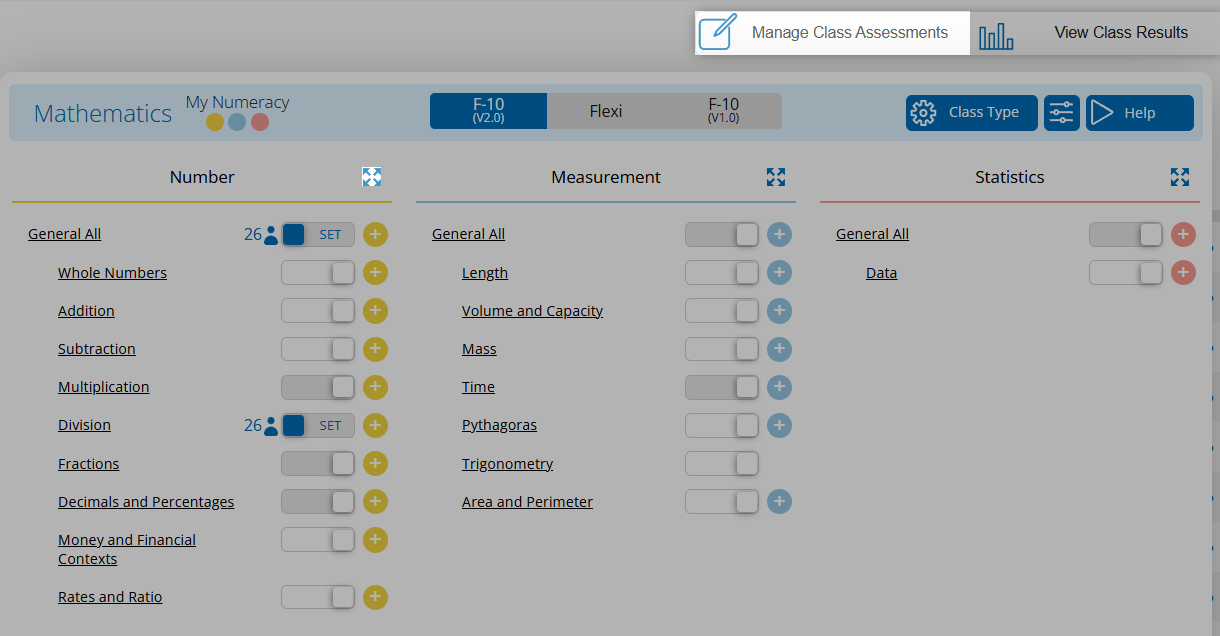Open the Whole Numbers link
This screenshot has height=636, width=1220.
click(x=112, y=273)
